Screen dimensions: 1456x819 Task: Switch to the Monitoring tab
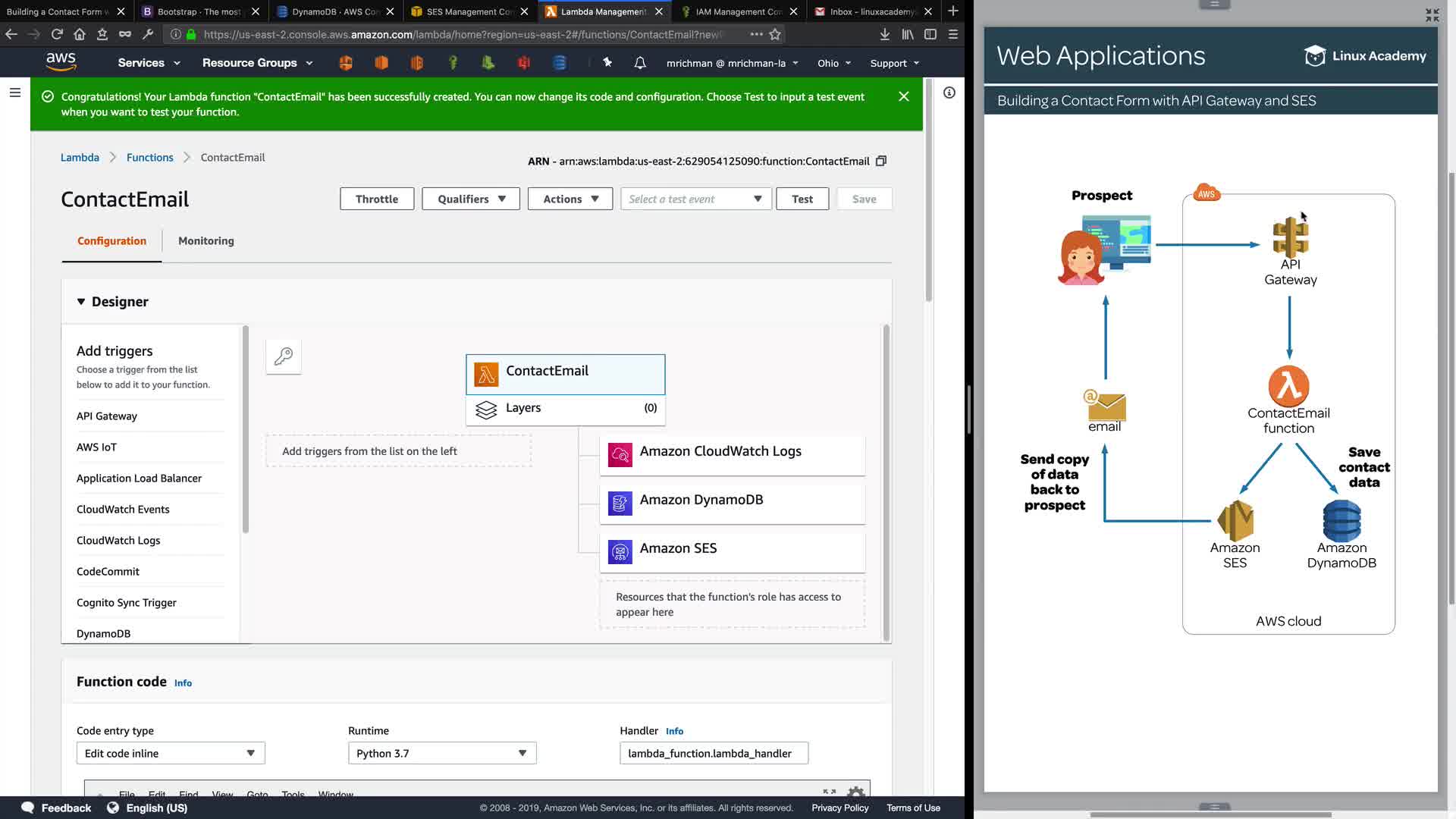pos(206,241)
